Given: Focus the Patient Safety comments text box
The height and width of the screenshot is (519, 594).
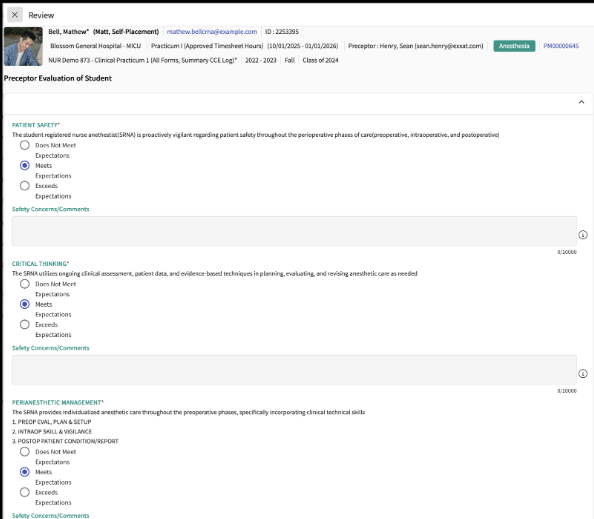Looking at the screenshot, I should point(294,231).
